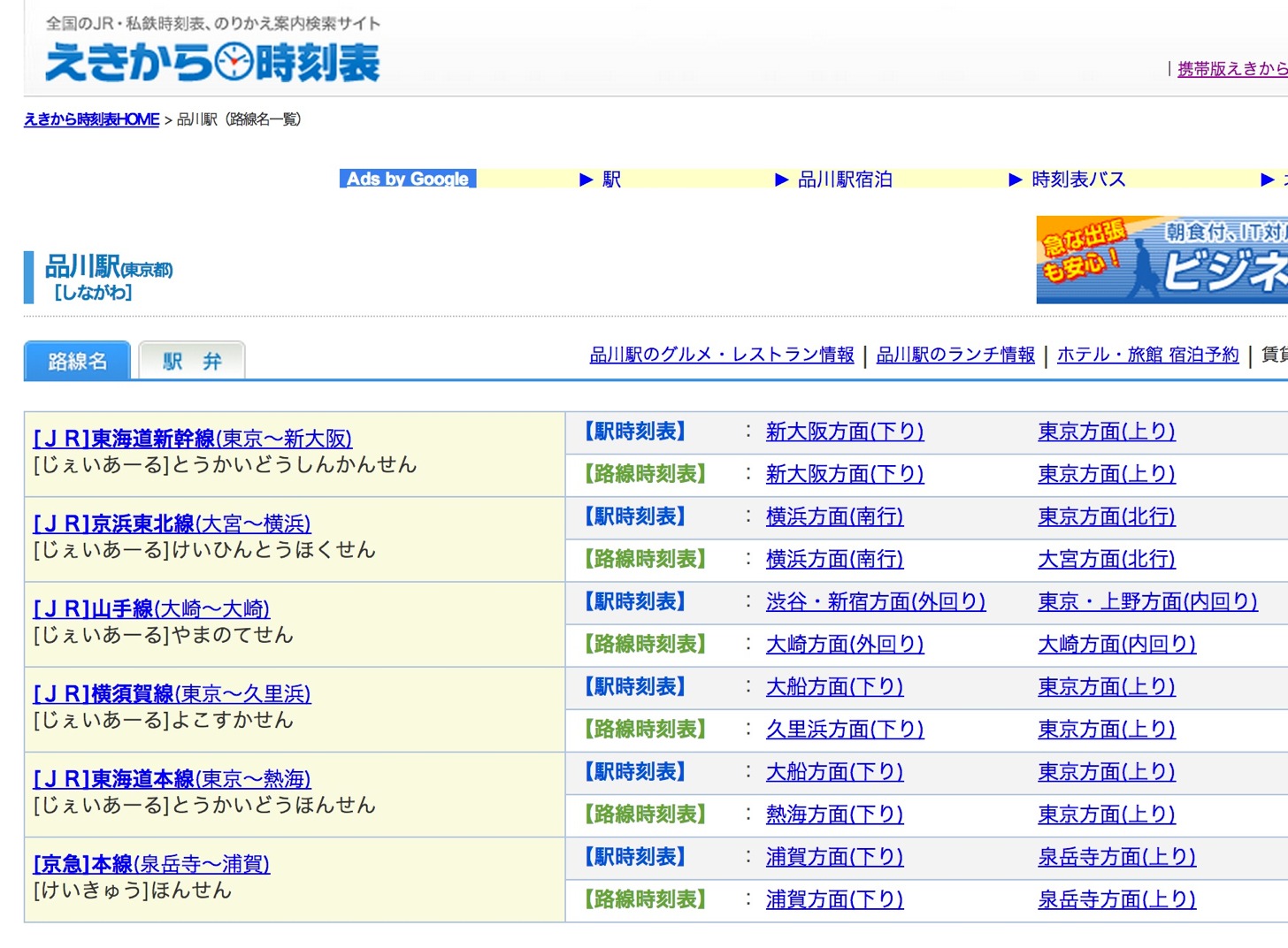Open ホテル・旅館 宿泊予約 link
This screenshot has width=1288, height=948.
click(1148, 355)
